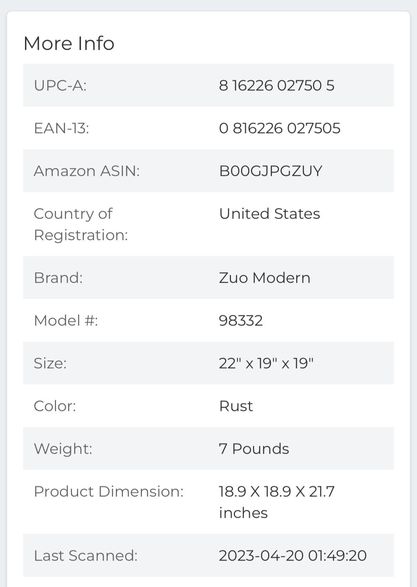
Task: Select the 7 Pounds weight value
Action: 254,449
